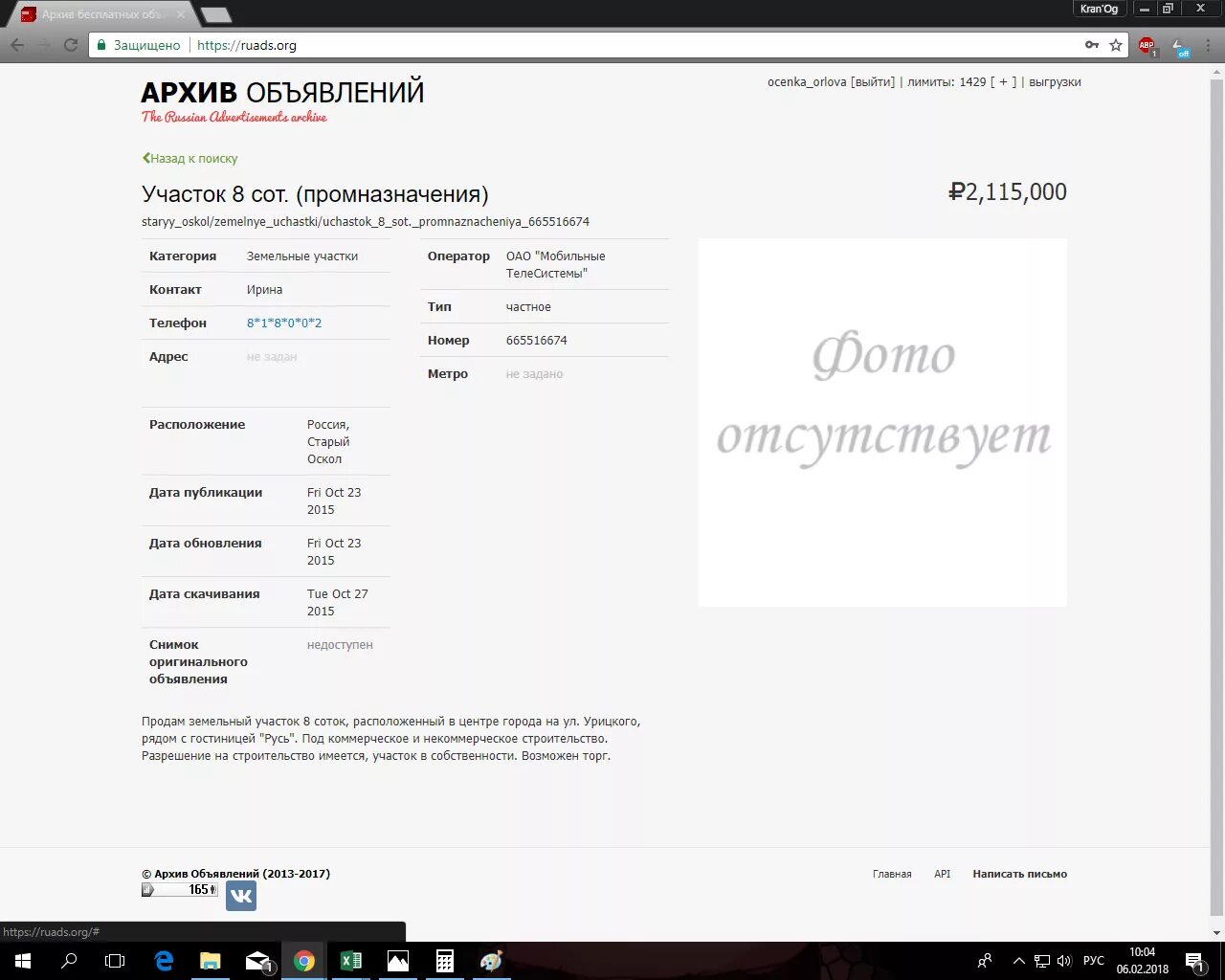Open the Windows Start menu

[23, 961]
